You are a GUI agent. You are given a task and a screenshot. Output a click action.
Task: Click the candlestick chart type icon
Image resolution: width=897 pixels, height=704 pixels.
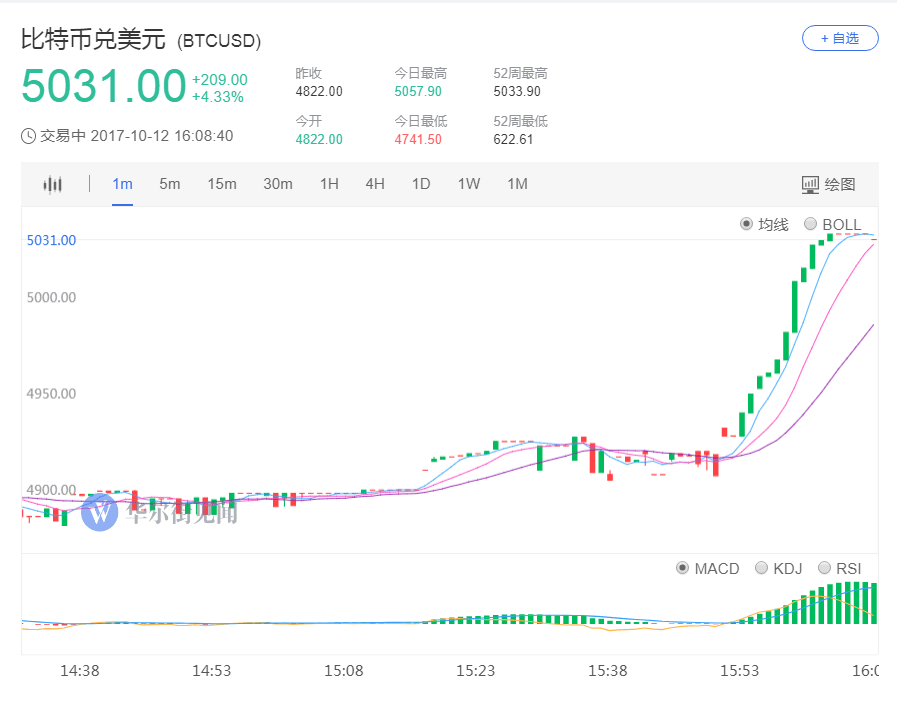point(52,184)
